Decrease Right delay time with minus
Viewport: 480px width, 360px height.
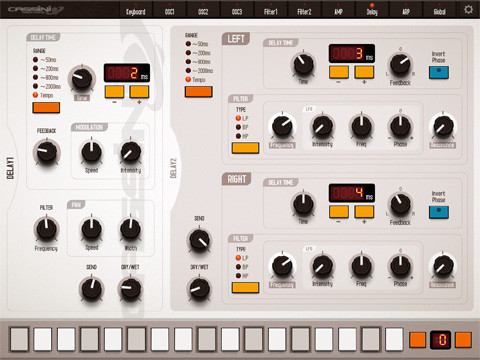coord(339,212)
